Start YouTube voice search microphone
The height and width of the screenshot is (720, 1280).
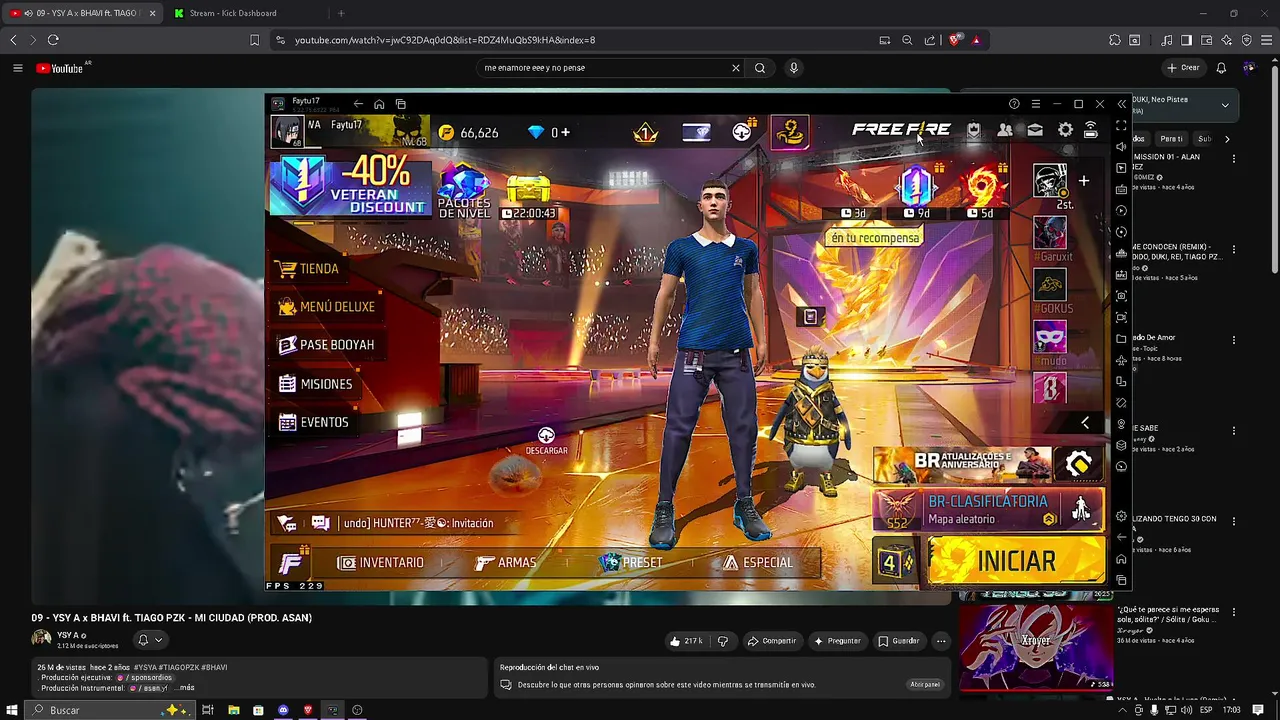(794, 68)
